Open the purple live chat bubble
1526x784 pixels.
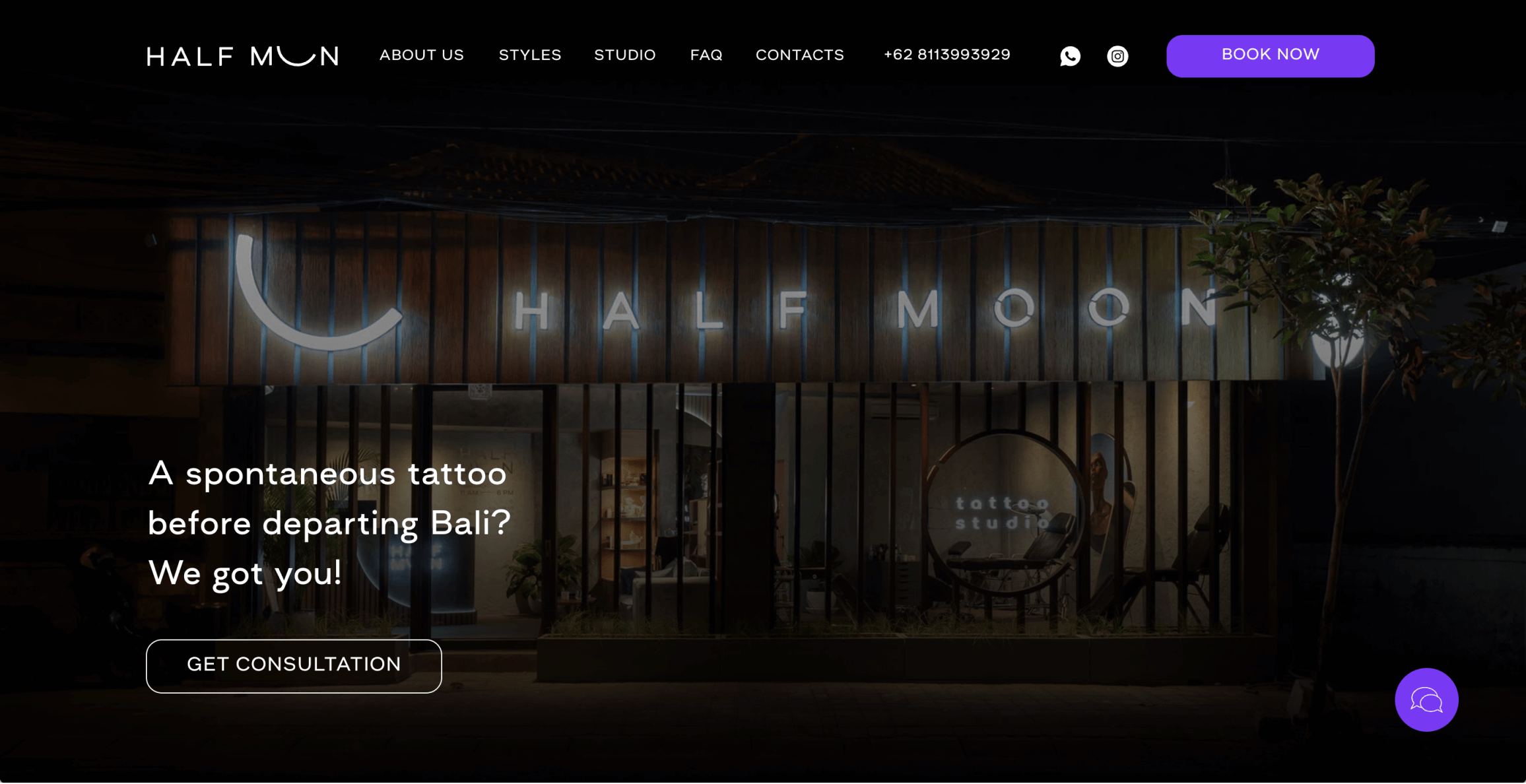pyautogui.click(x=1426, y=700)
